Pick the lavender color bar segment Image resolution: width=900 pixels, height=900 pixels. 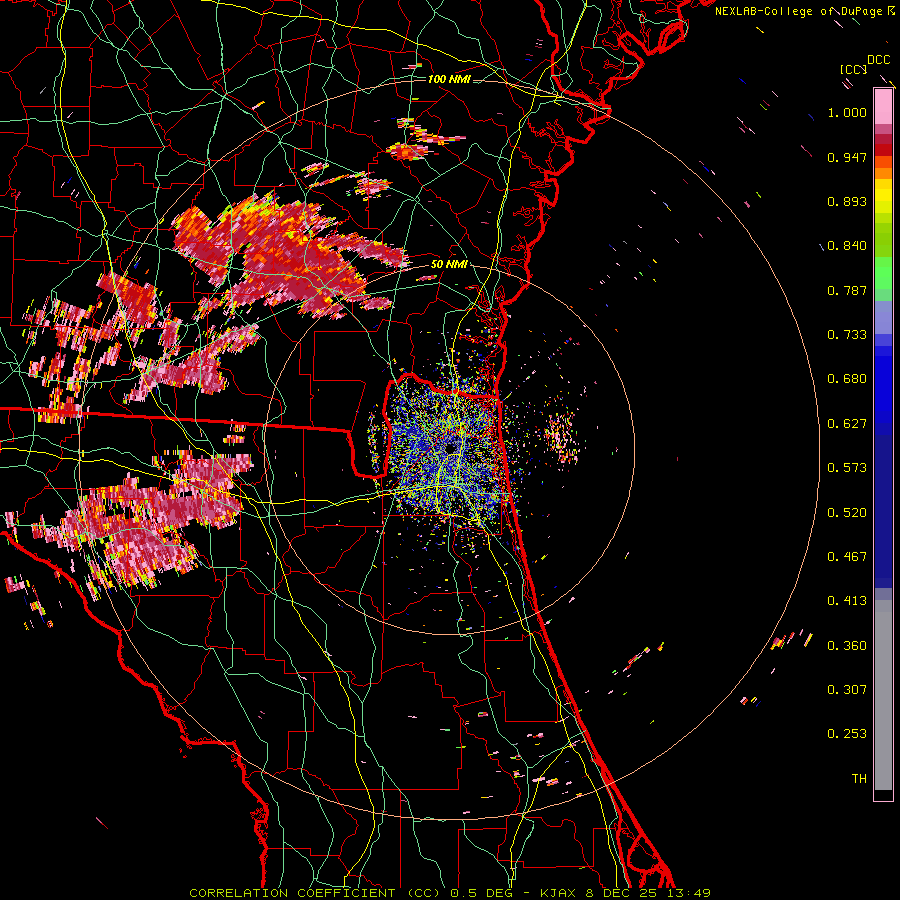[x=883, y=318]
